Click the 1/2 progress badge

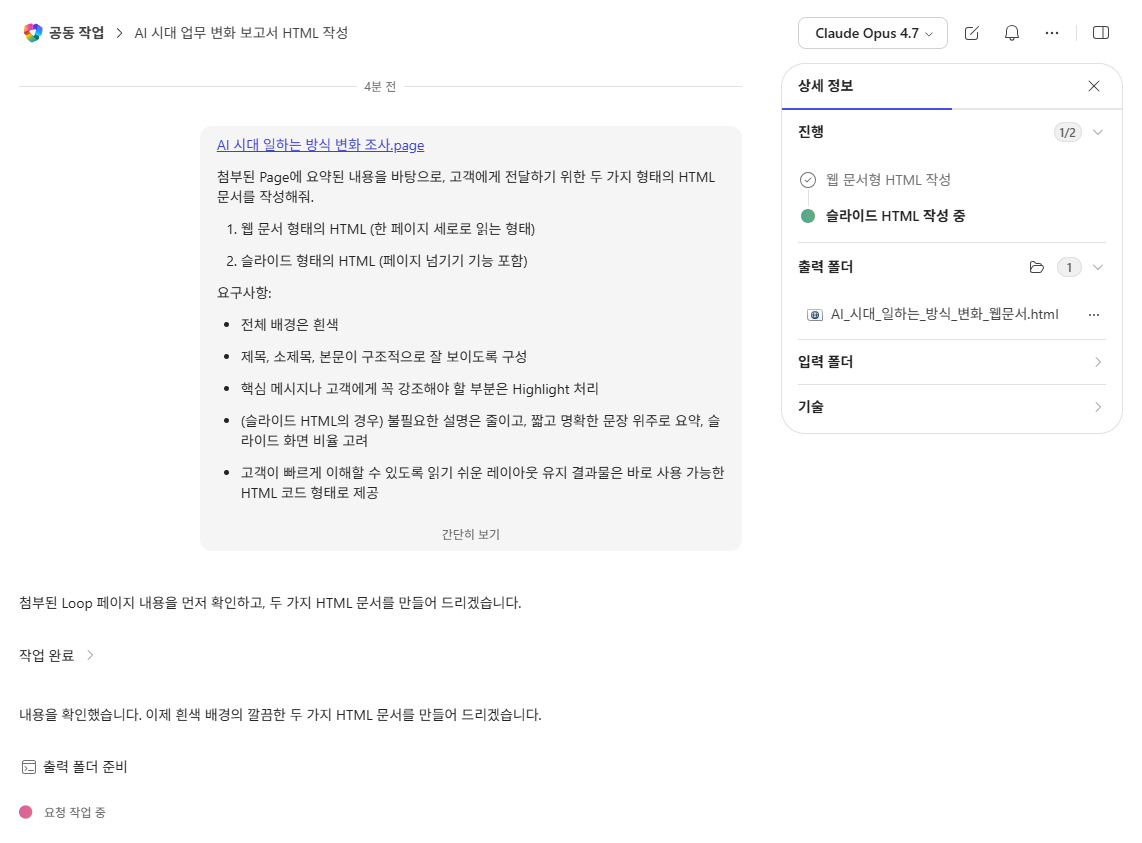pos(1068,132)
